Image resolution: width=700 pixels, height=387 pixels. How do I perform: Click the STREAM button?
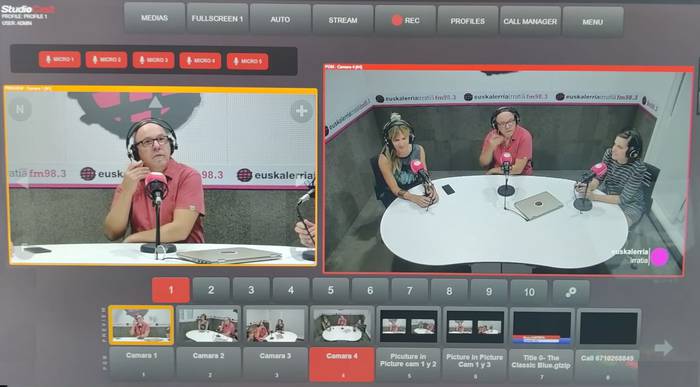tap(343, 20)
